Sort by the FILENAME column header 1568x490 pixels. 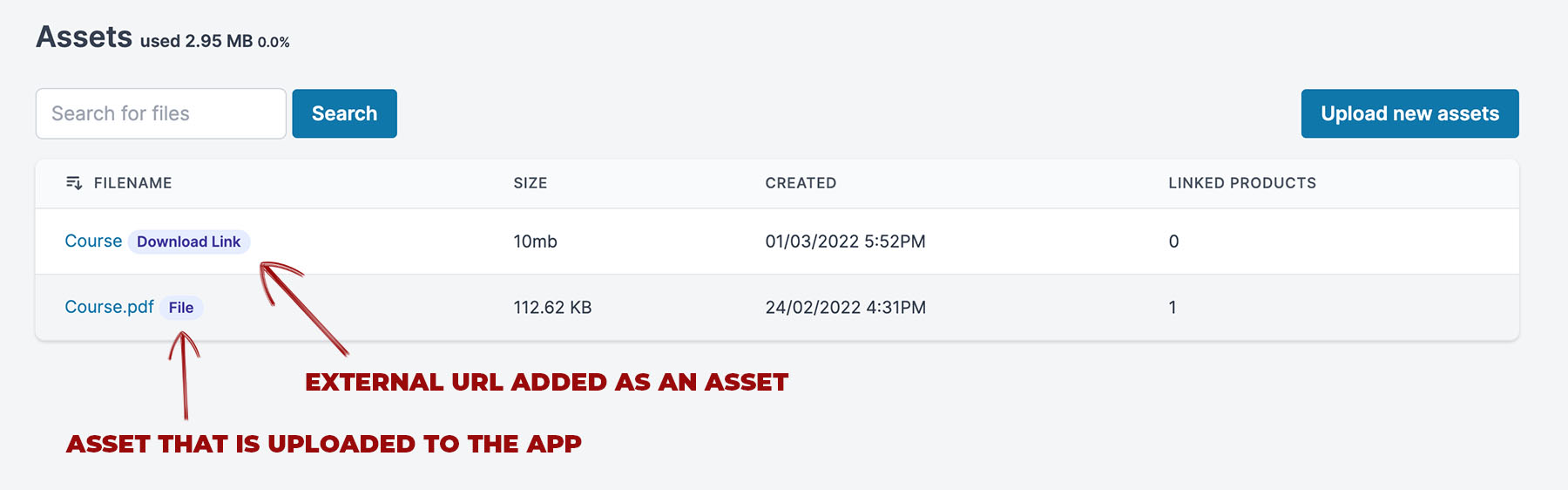coord(132,183)
